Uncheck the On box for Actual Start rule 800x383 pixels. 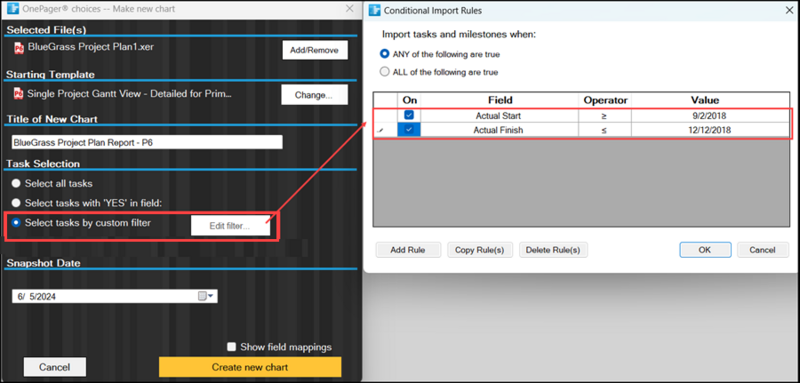(409, 116)
